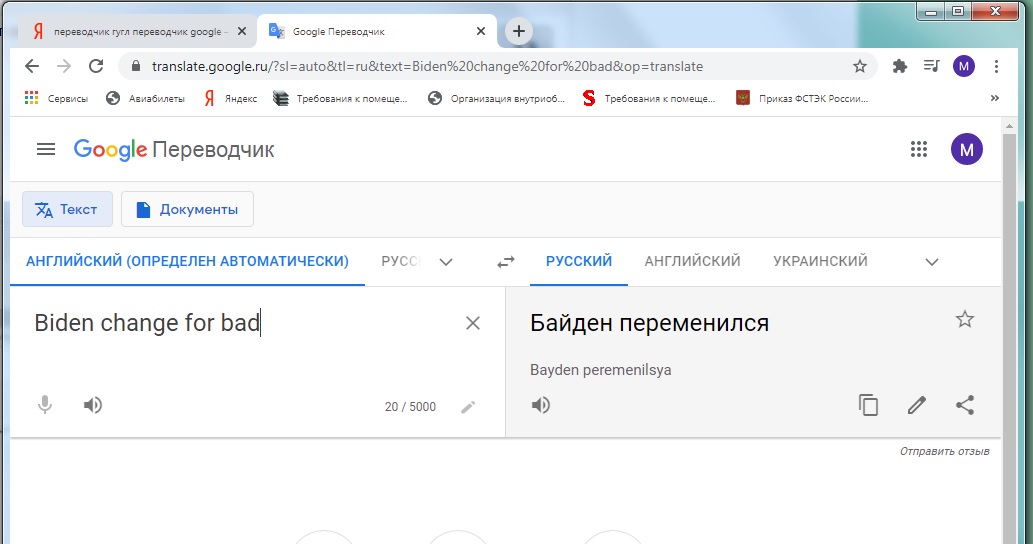The image size is (1033, 544).
Task: Click the page vertical scrollbar up arrow
Action: (x=1009, y=125)
